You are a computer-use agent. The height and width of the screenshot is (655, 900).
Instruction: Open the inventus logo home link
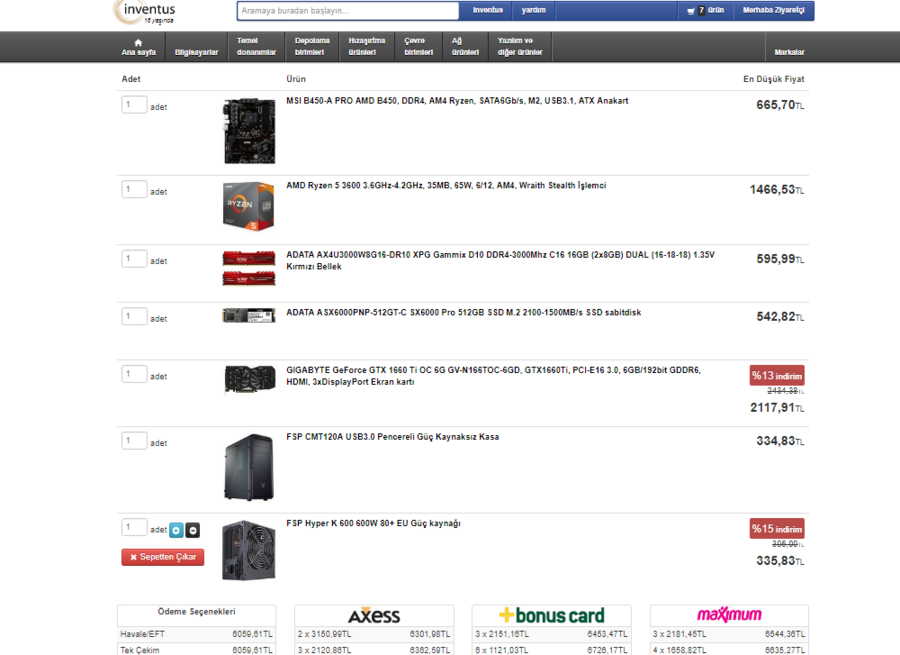point(145,13)
